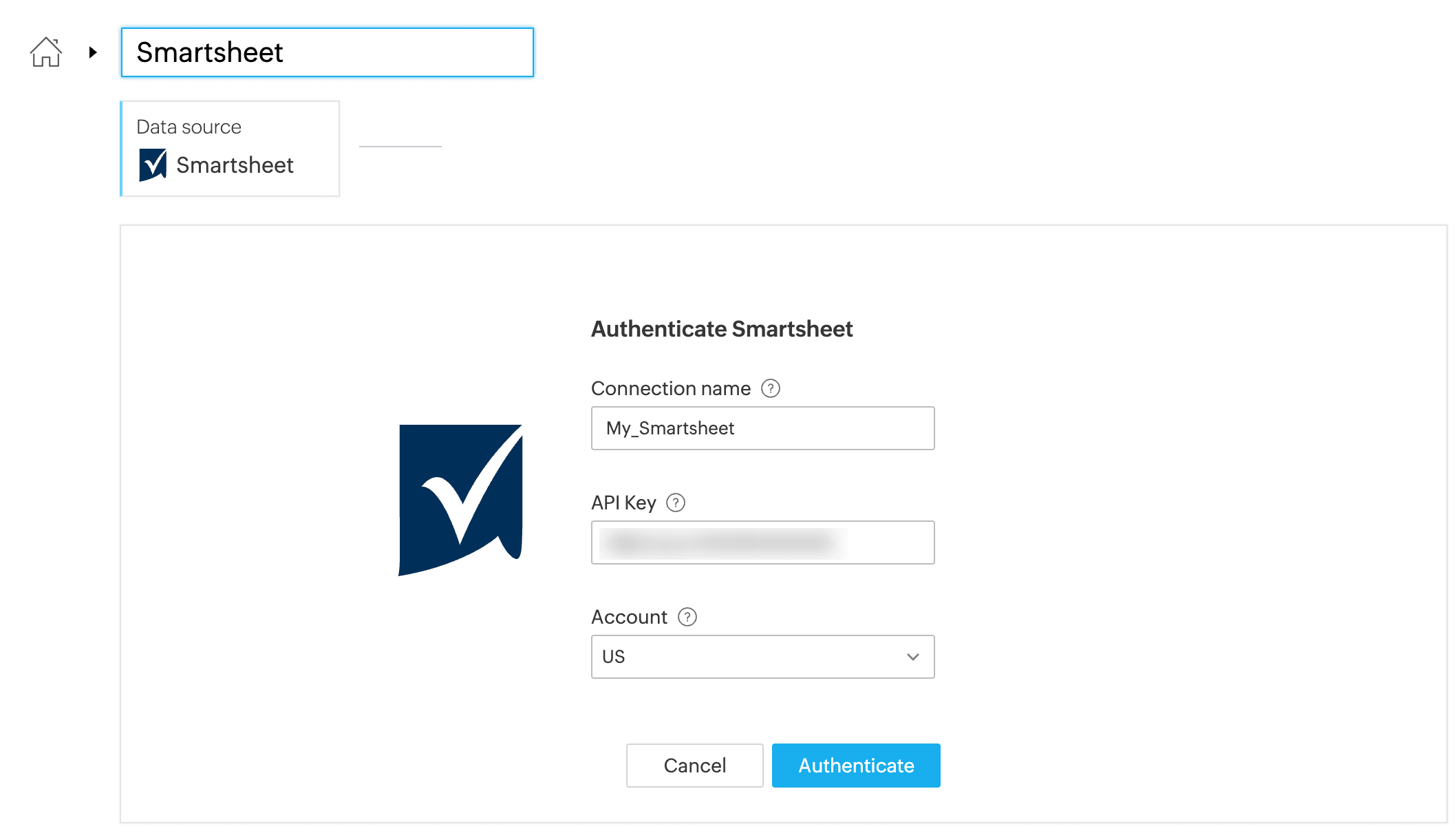This screenshot has width=1456, height=833.
Task: Click the Account label text
Action: pyautogui.click(x=629, y=617)
